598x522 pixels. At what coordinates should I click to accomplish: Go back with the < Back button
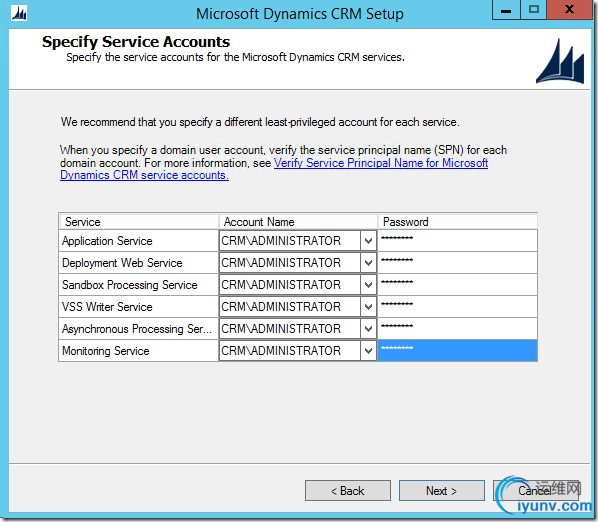(348, 490)
